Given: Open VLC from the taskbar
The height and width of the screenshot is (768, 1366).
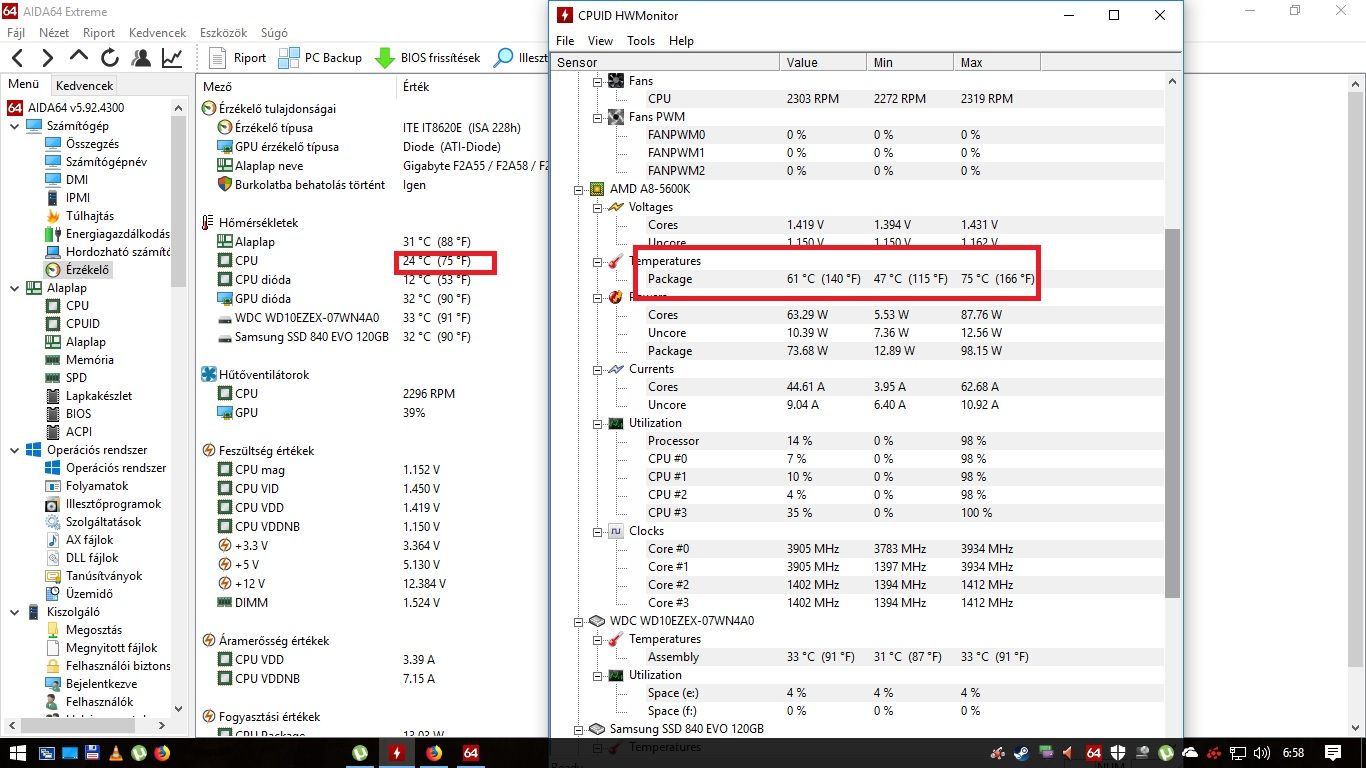Looking at the screenshot, I should tap(116, 753).
